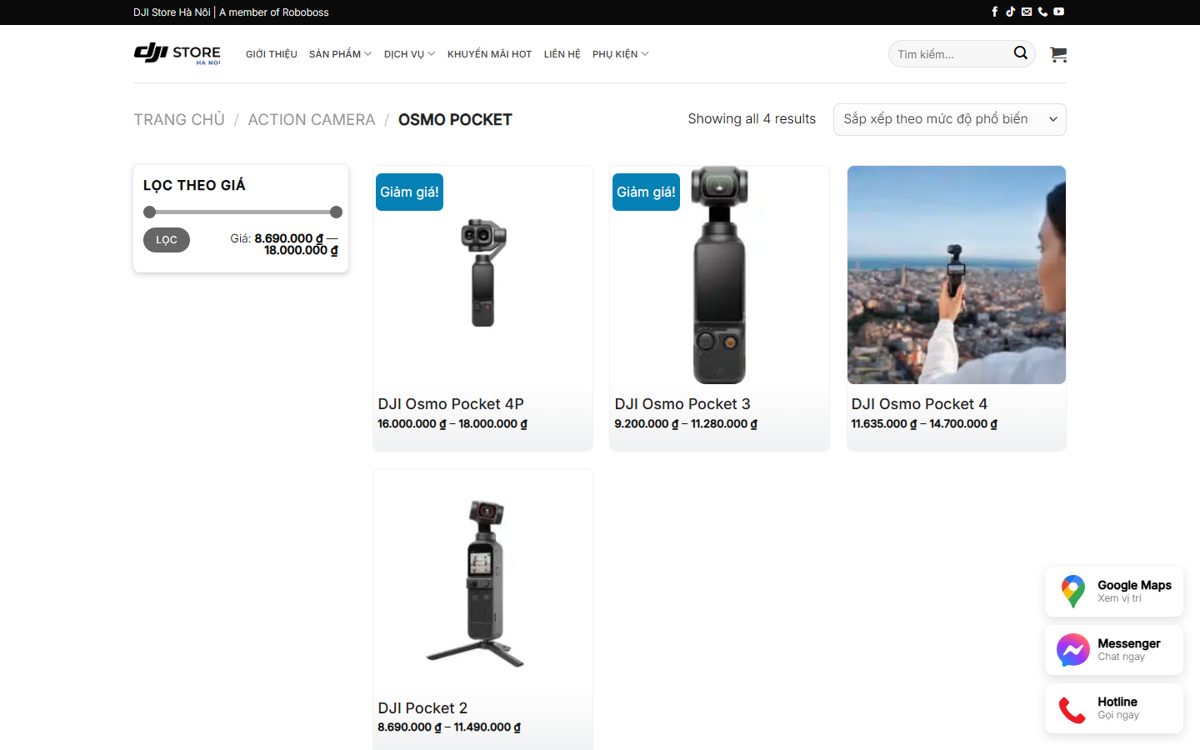Click the red Hotline phone icon
The image size is (1200, 750).
click(1072, 709)
